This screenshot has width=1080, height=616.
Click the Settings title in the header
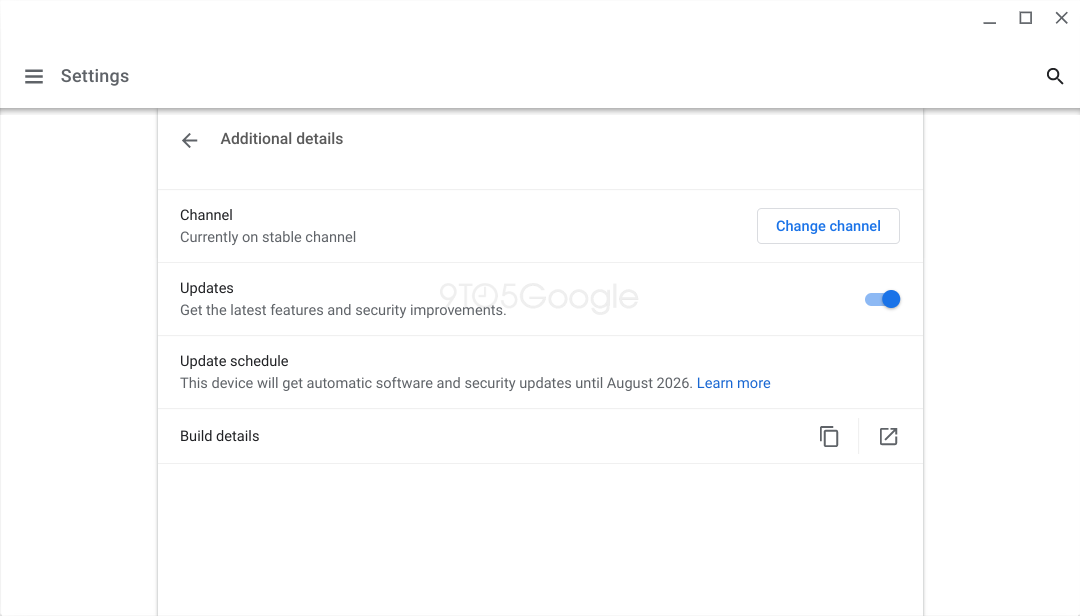94,76
